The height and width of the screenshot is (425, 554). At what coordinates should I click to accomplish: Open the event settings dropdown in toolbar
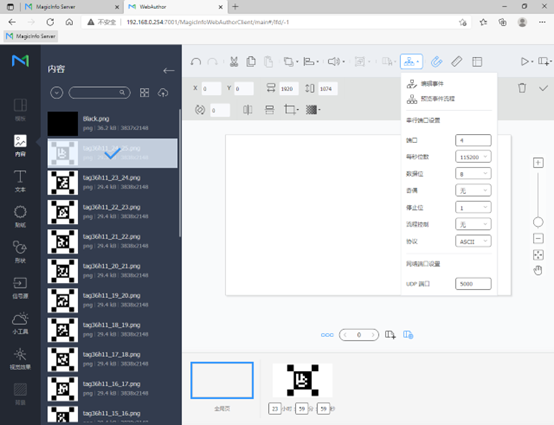(x=411, y=62)
